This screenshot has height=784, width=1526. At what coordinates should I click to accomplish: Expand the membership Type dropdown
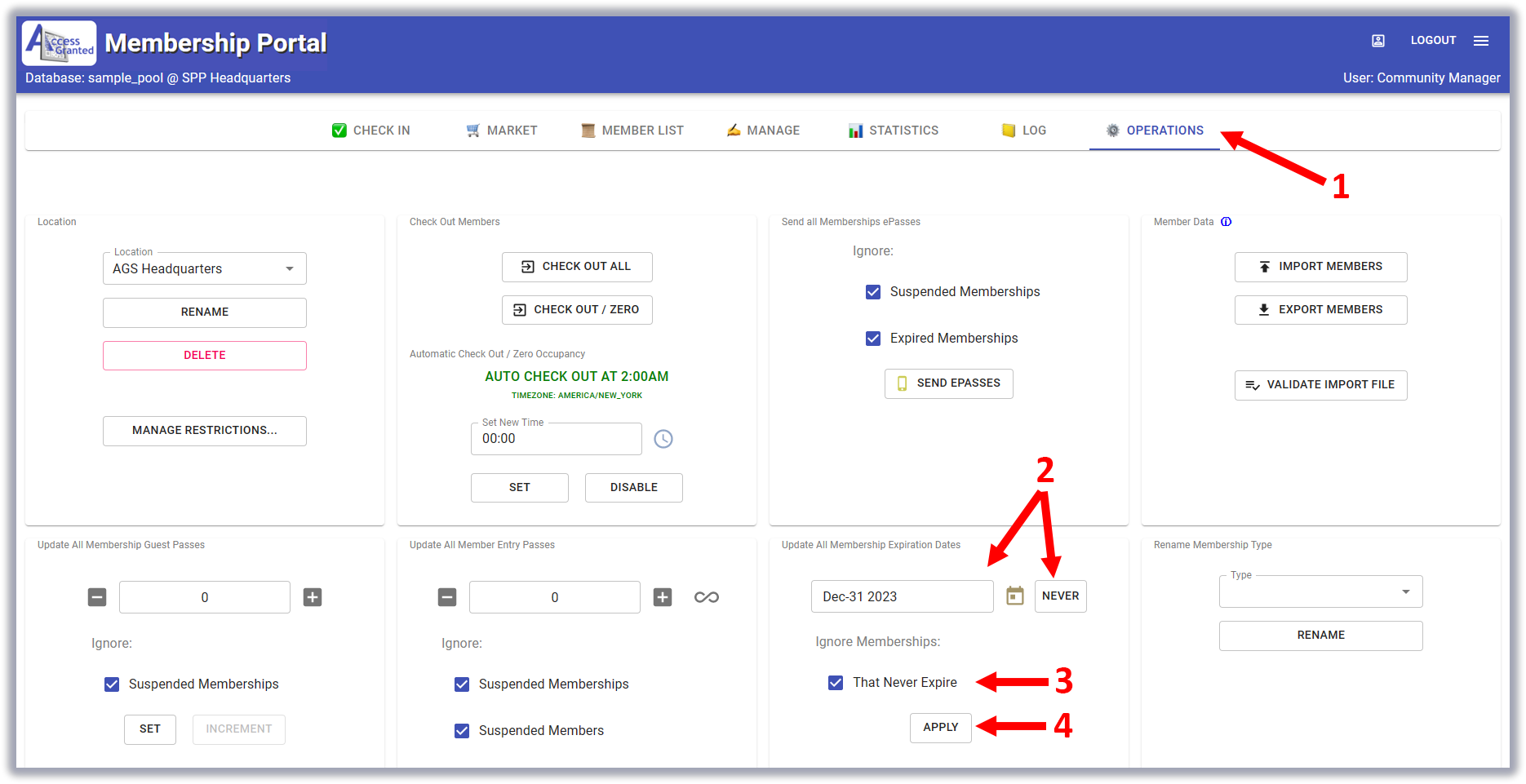(1320, 592)
